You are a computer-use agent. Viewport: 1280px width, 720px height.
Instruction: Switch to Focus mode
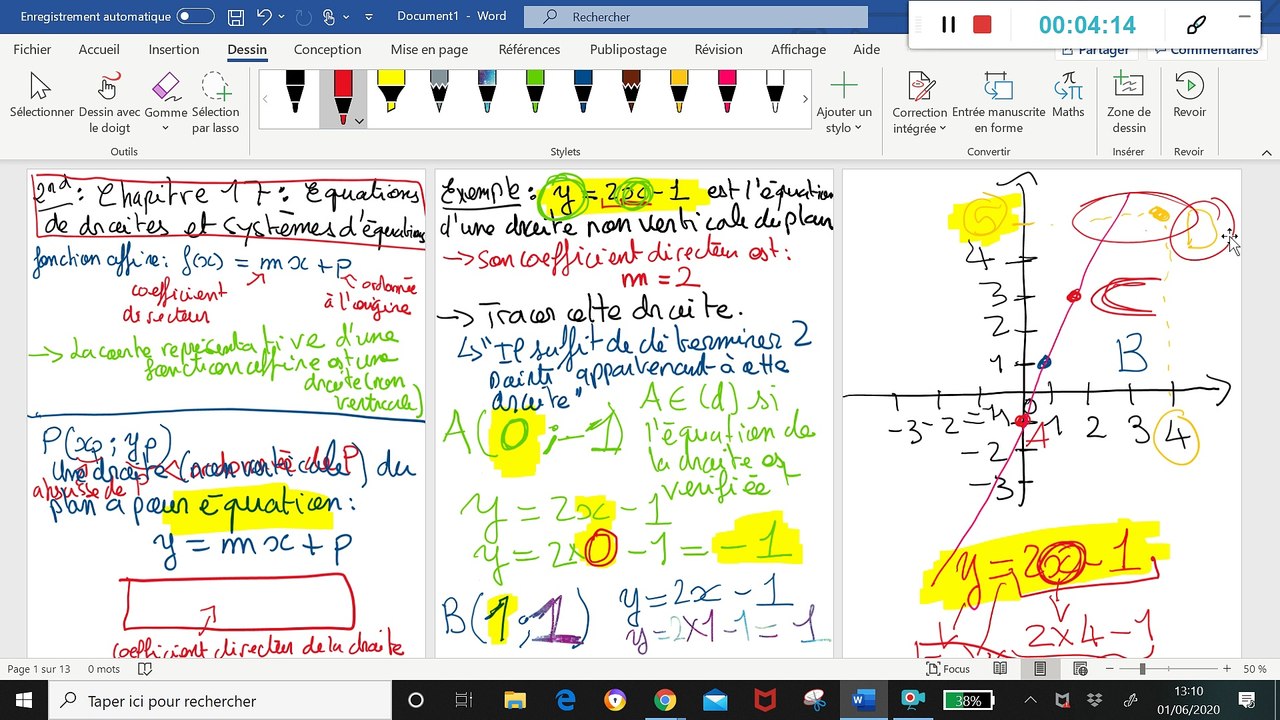coord(947,669)
